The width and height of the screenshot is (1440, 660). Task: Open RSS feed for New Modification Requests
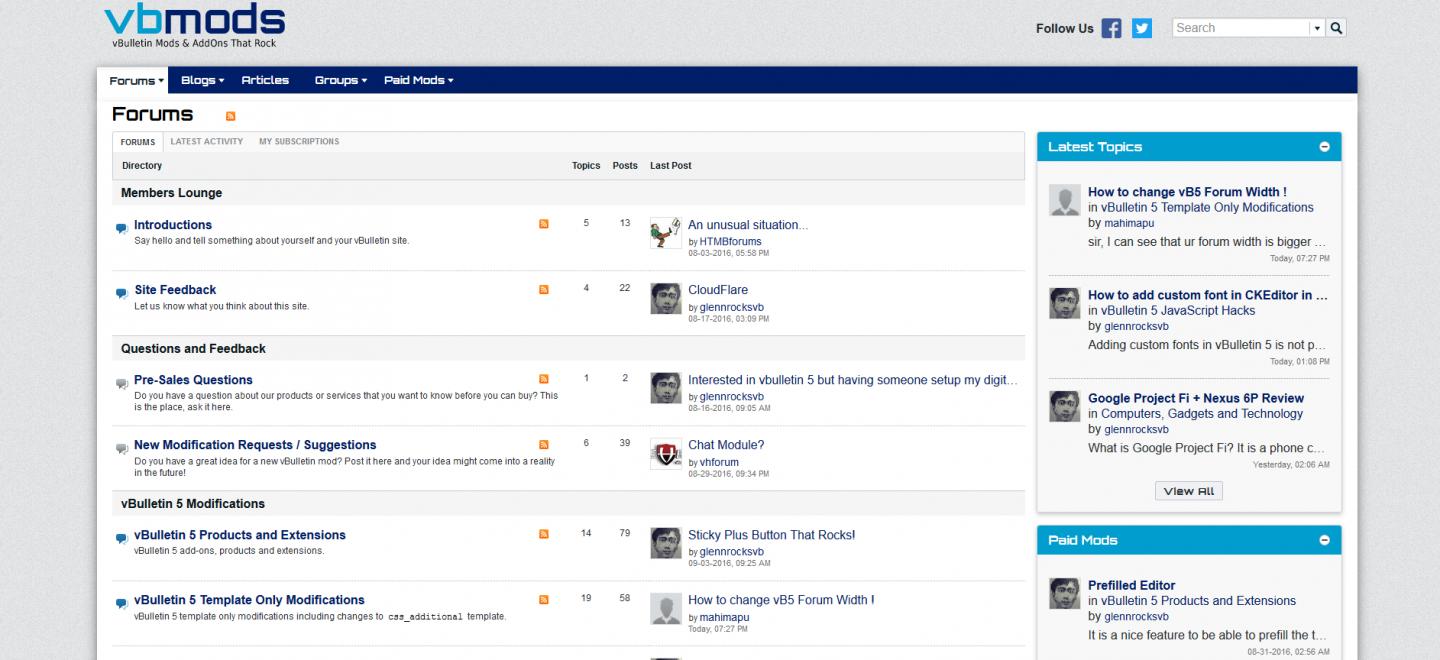tap(544, 444)
